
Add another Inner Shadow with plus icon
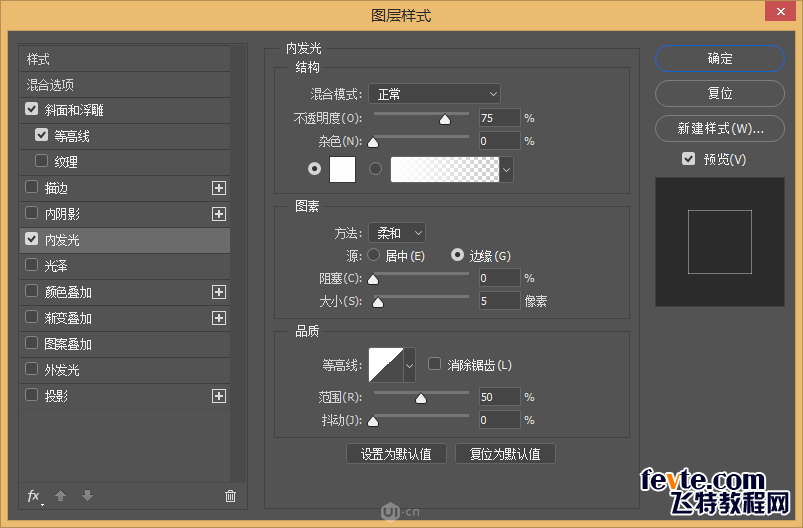[219, 214]
